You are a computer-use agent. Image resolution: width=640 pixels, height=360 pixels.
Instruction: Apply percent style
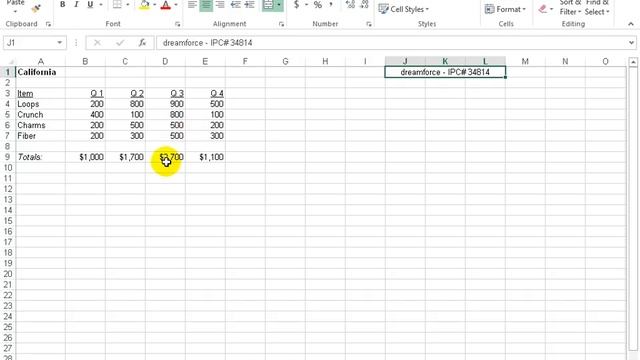click(x=318, y=4)
